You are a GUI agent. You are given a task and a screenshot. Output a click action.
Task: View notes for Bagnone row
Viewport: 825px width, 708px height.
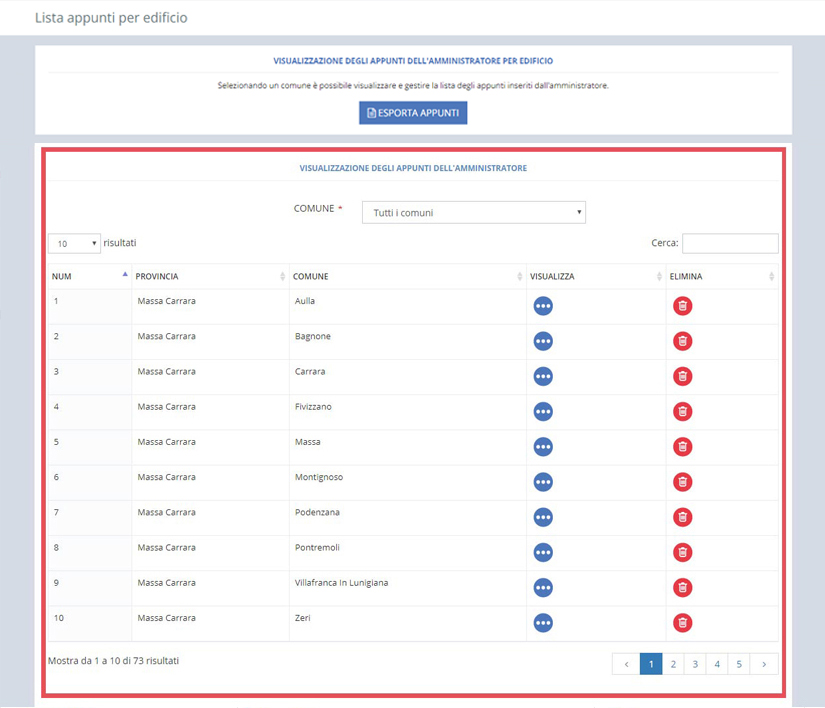coord(543,341)
